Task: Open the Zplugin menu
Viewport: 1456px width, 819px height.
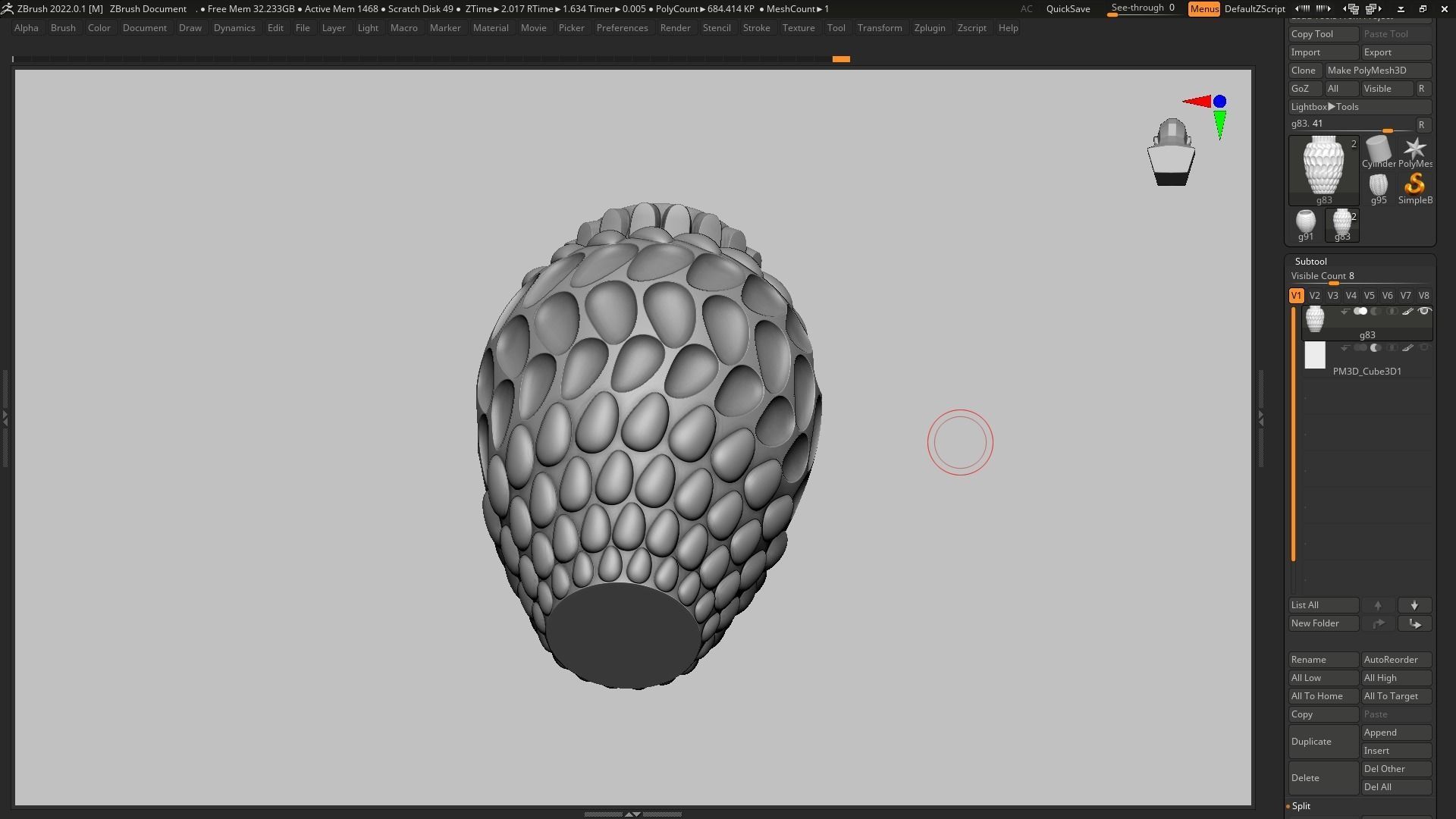Action: tap(929, 28)
